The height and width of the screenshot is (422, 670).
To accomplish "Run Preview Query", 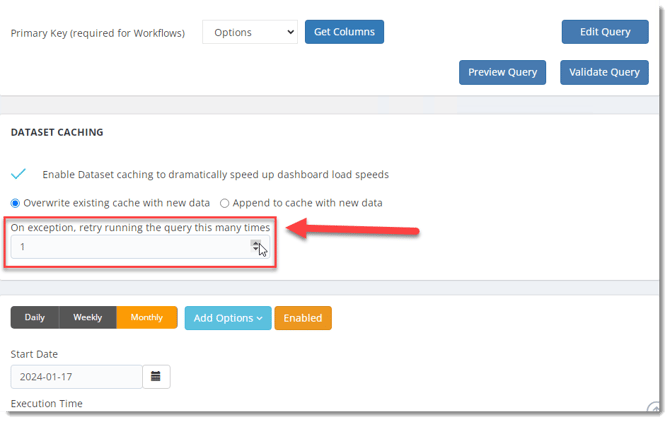I will point(503,72).
